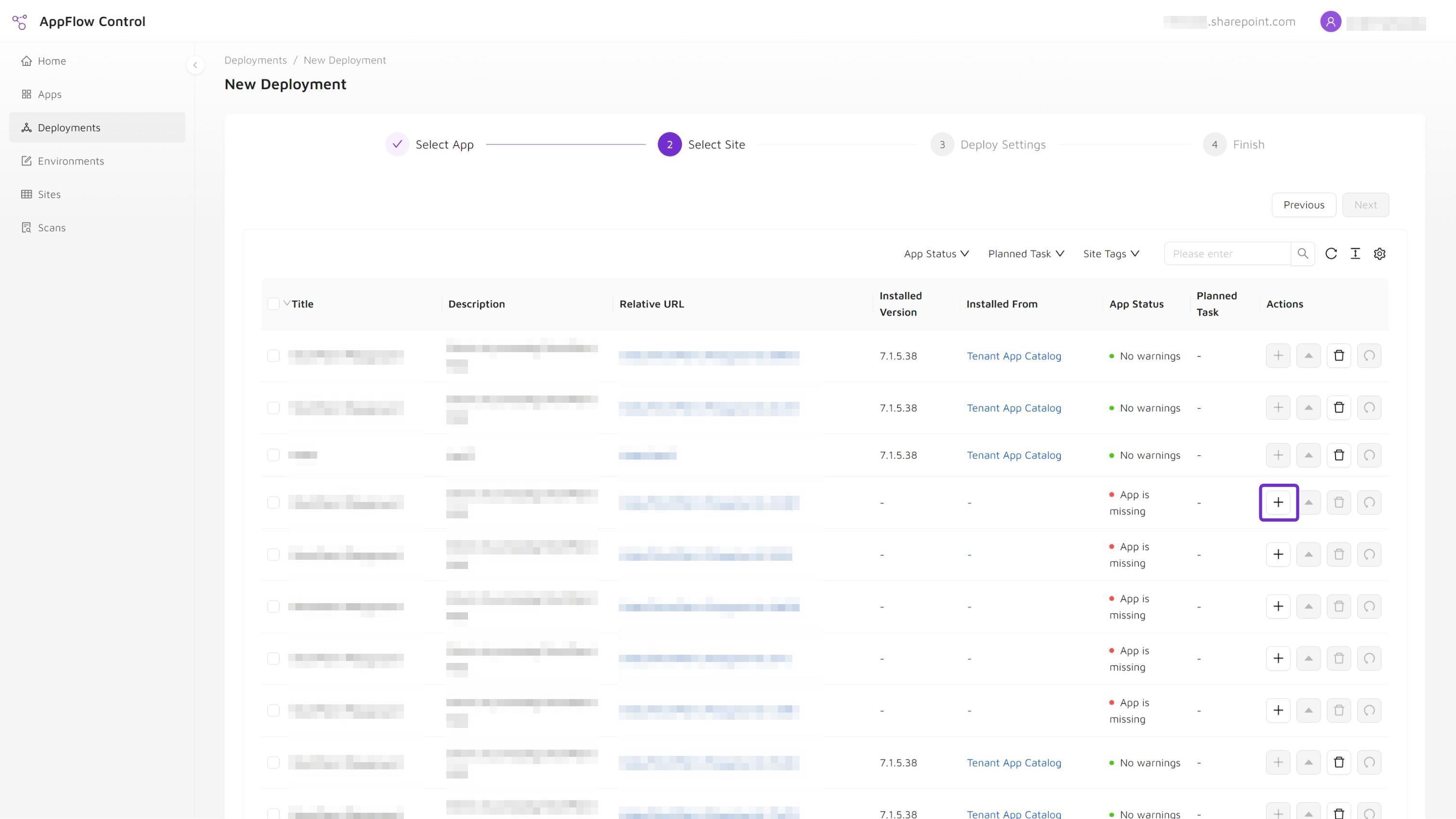Check the fourth 'App is missing' row checkbox

[x=273, y=659]
